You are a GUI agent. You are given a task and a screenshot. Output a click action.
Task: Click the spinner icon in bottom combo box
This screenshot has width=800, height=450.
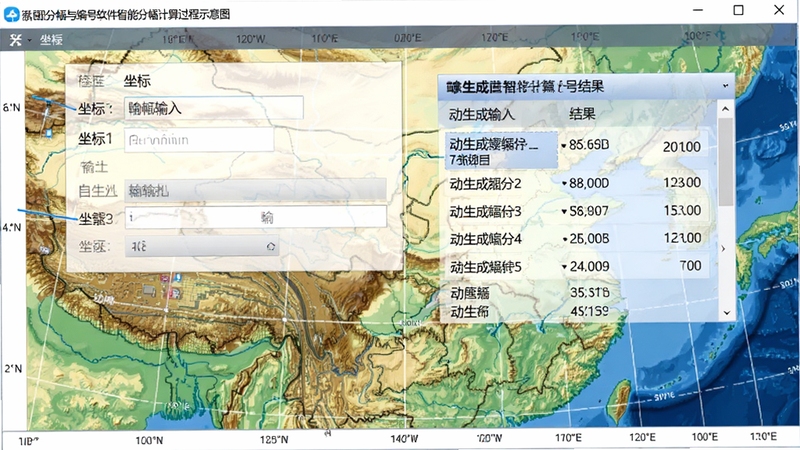(270, 247)
